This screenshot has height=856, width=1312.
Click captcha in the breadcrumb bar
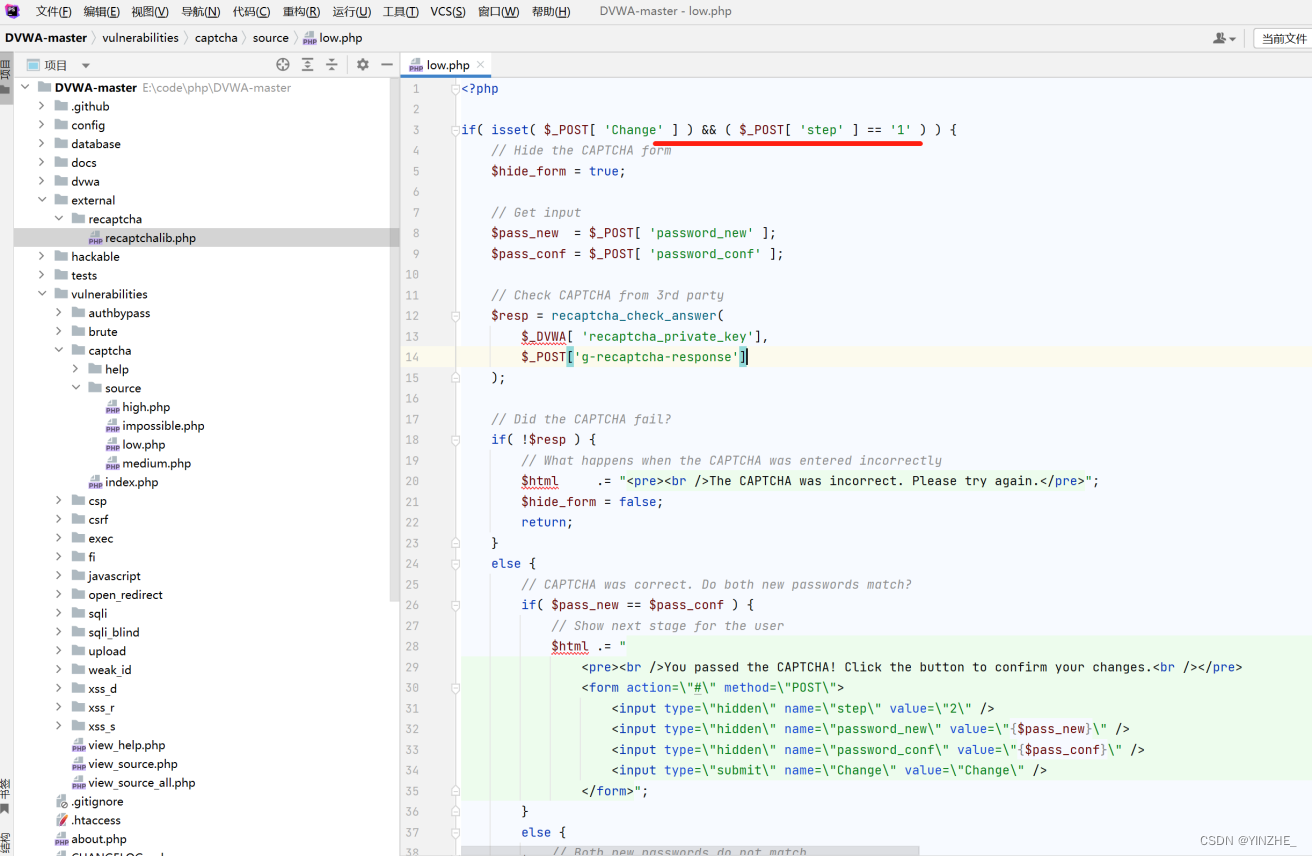coord(216,38)
